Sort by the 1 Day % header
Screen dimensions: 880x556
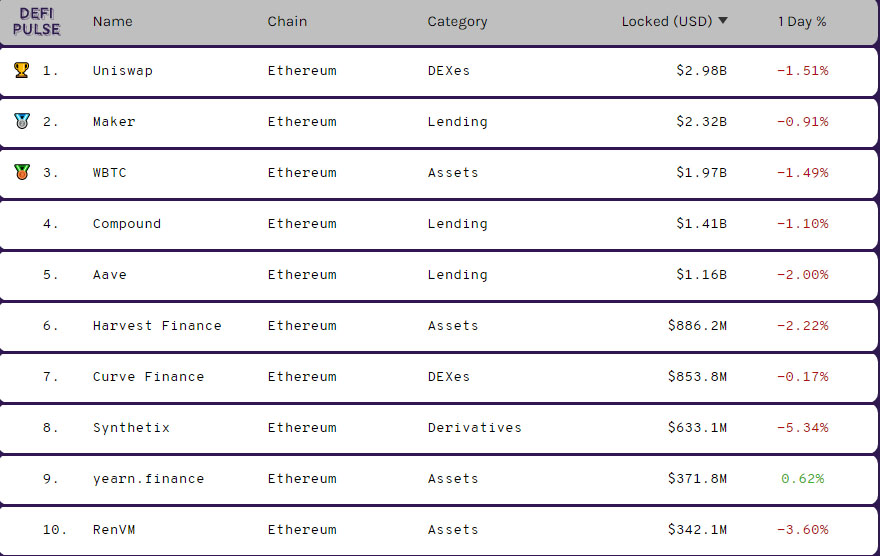click(802, 21)
